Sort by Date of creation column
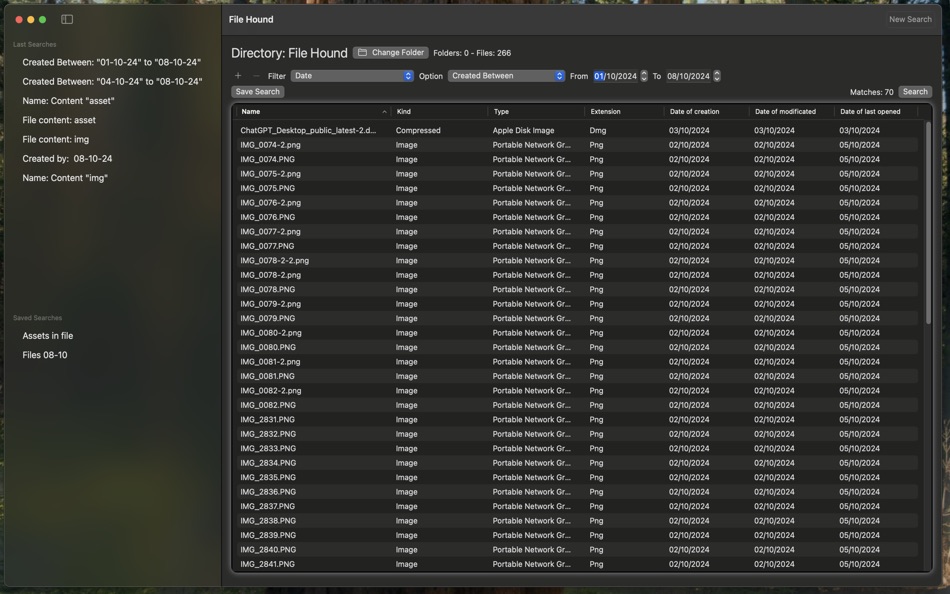This screenshot has width=950, height=594. 706,112
